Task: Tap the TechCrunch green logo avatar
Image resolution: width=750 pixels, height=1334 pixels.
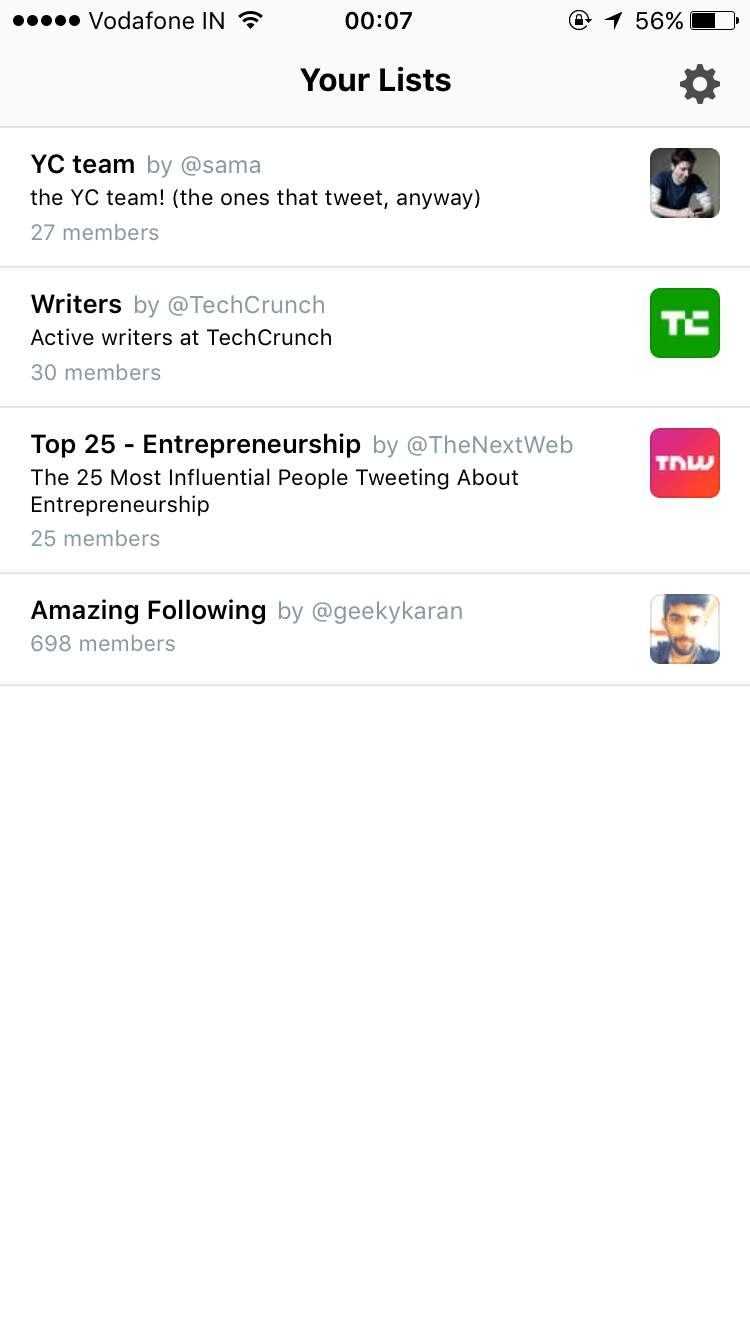Action: 685,323
